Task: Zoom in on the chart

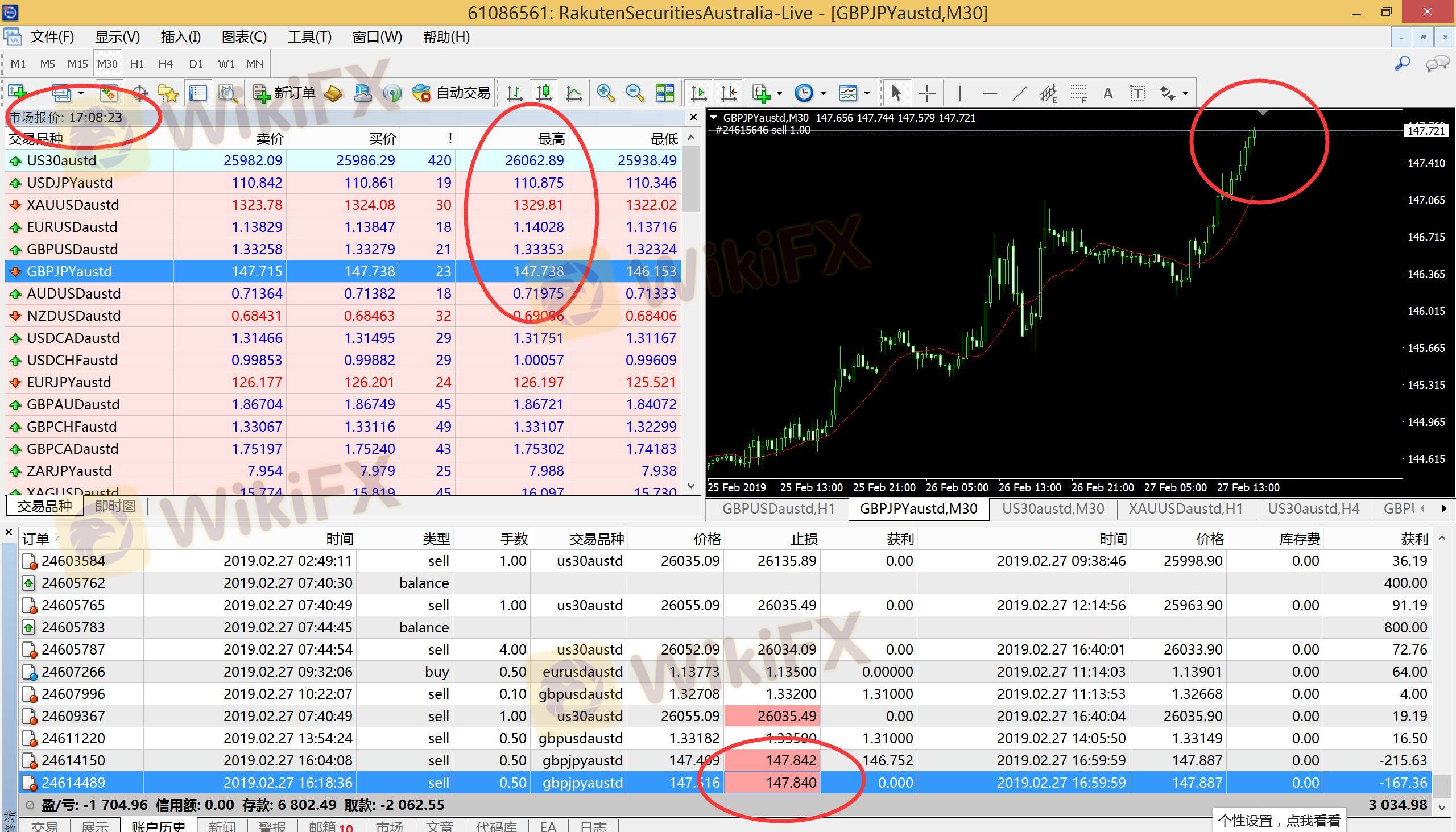Action: coord(605,93)
